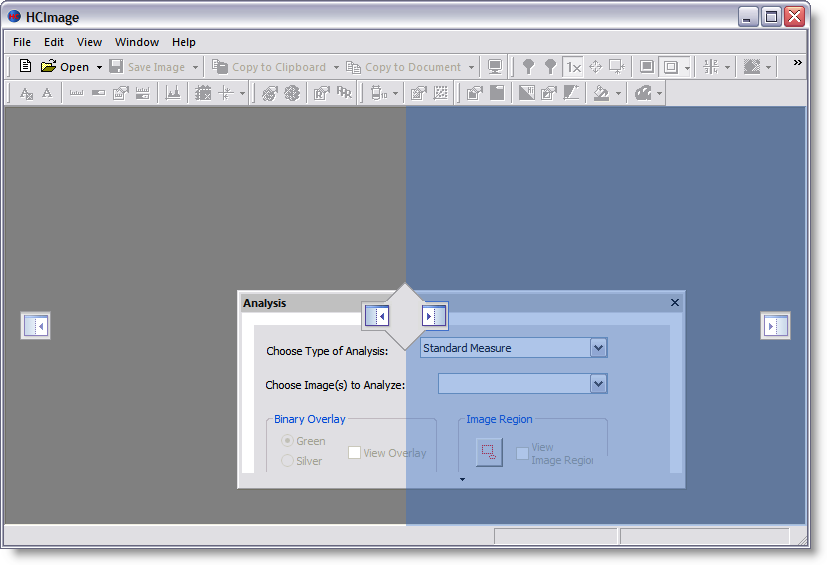Select the Green binary overlay option
This screenshot has height=565, width=827.
288,441
